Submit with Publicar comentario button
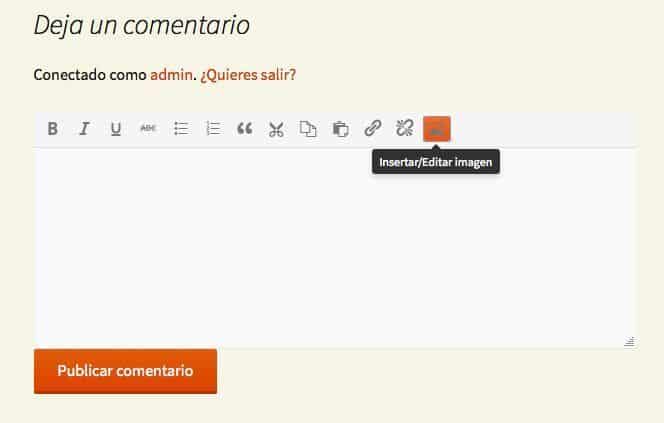This screenshot has height=423, width=664. (125, 371)
